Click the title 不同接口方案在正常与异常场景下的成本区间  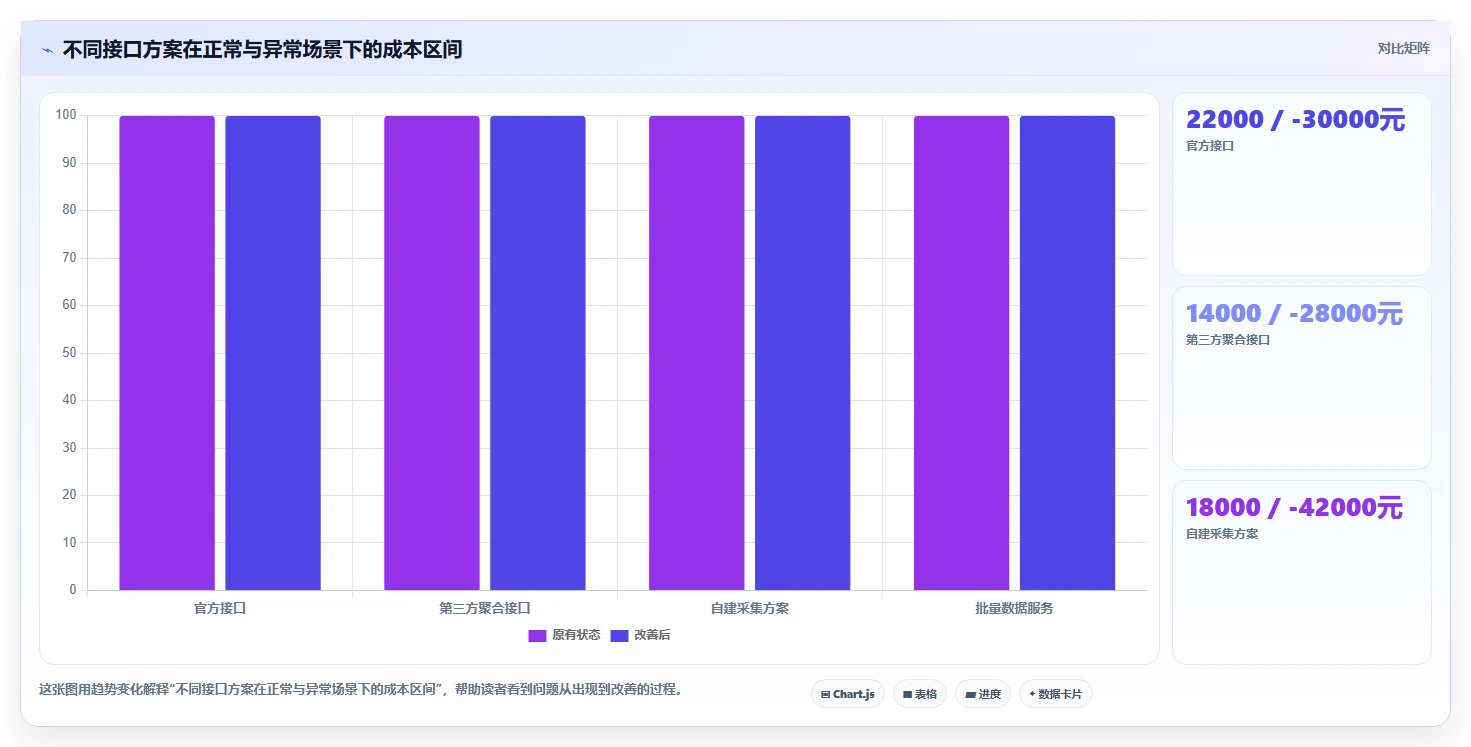(262, 49)
